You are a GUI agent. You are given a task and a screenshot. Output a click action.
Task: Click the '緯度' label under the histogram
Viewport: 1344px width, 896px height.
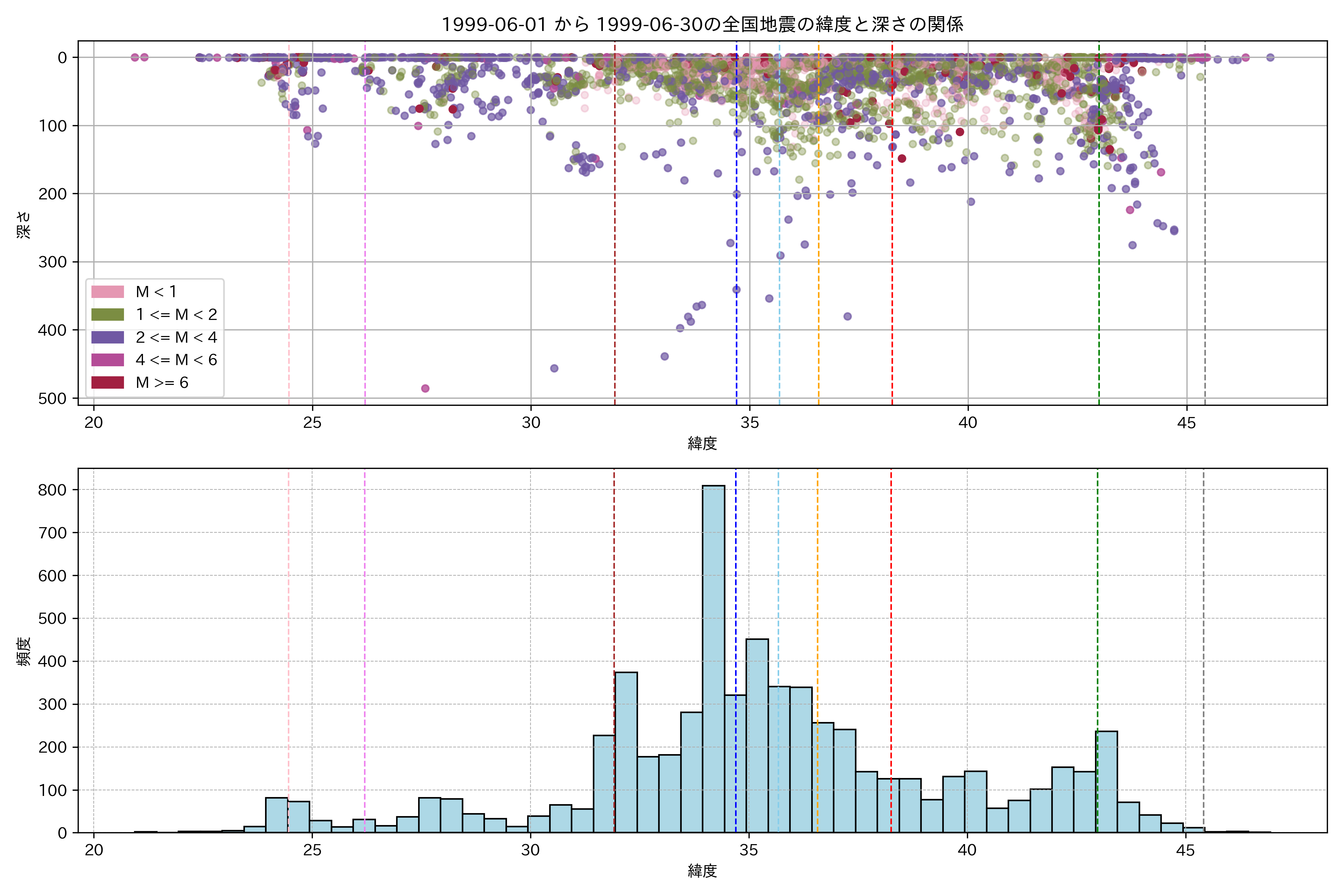coord(702,871)
